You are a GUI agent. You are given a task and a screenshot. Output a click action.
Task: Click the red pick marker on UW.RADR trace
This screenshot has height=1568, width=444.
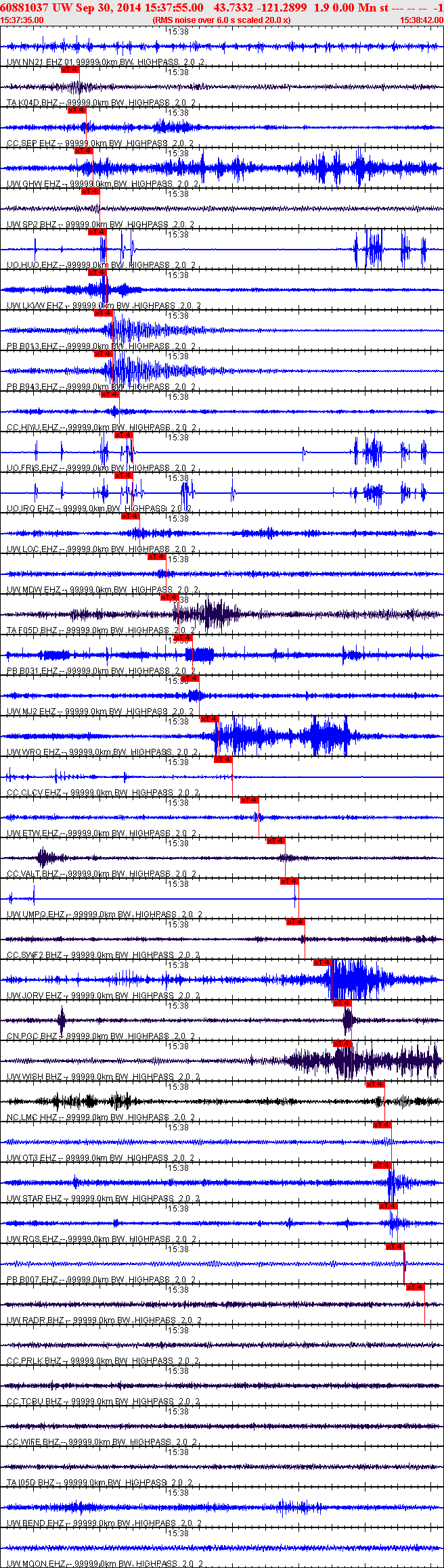(x=416, y=1287)
